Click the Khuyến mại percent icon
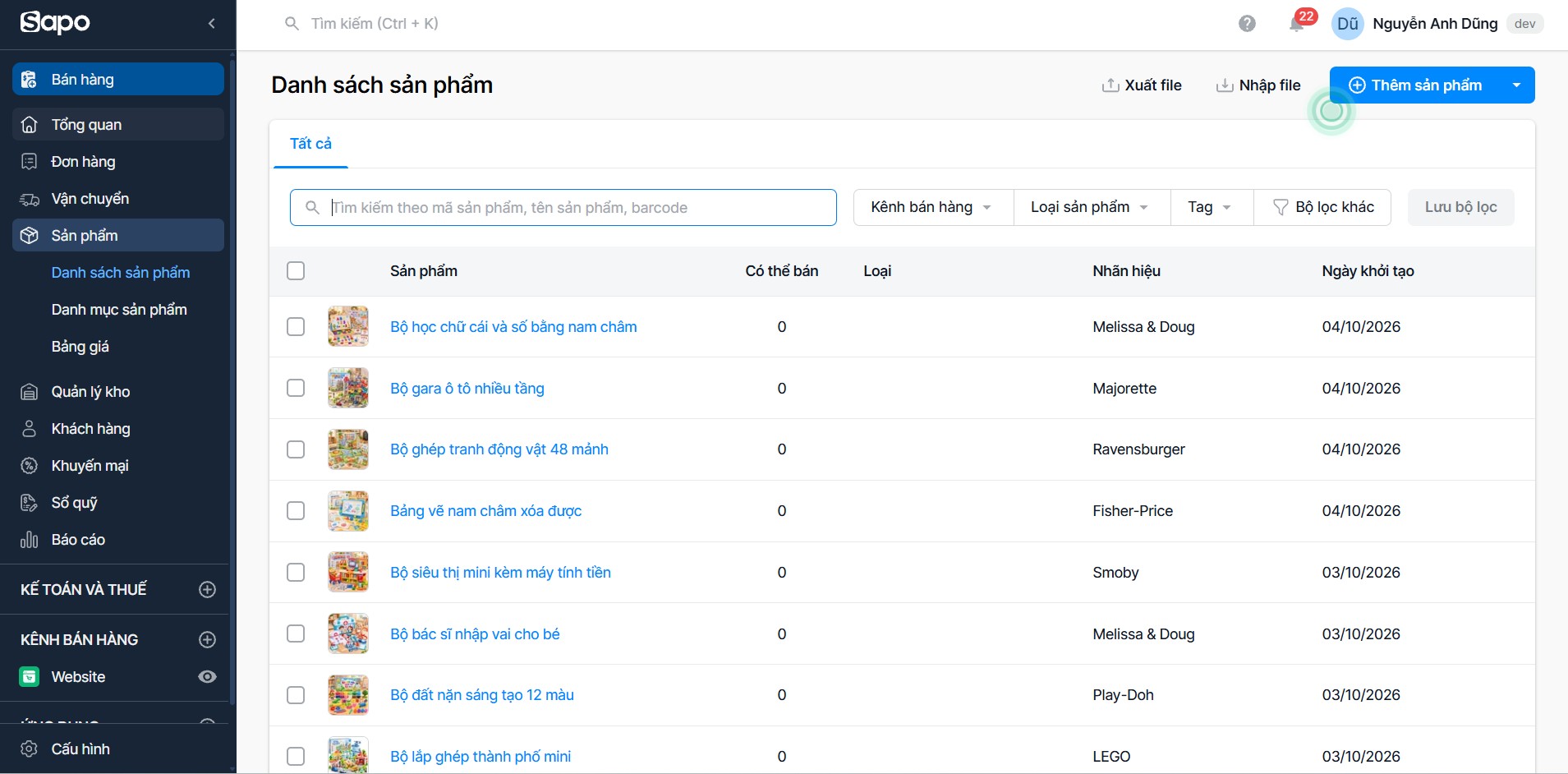 pyautogui.click(x=30, y=466)
